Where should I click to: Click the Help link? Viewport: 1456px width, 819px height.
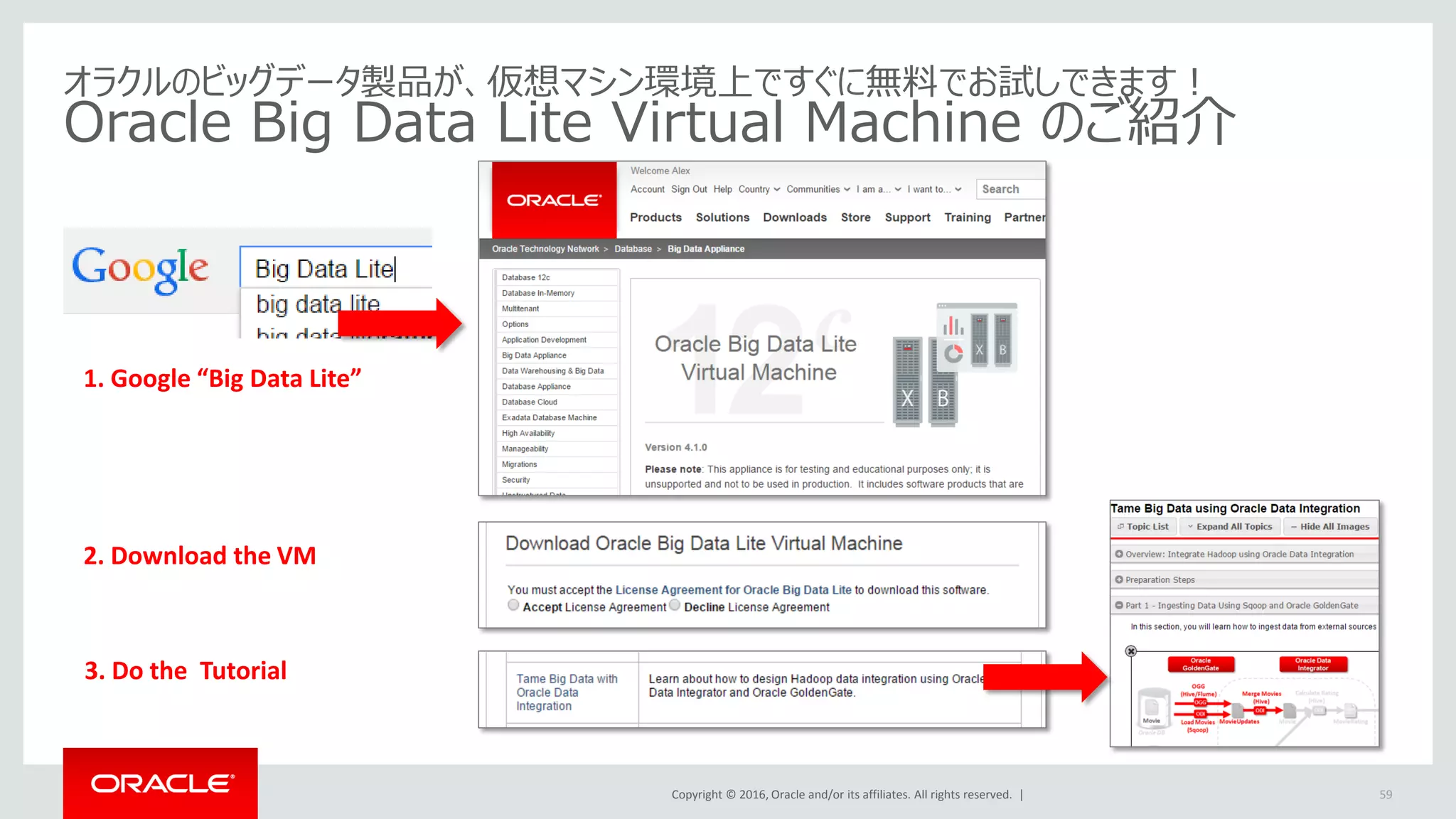click(x=722, y=189)
